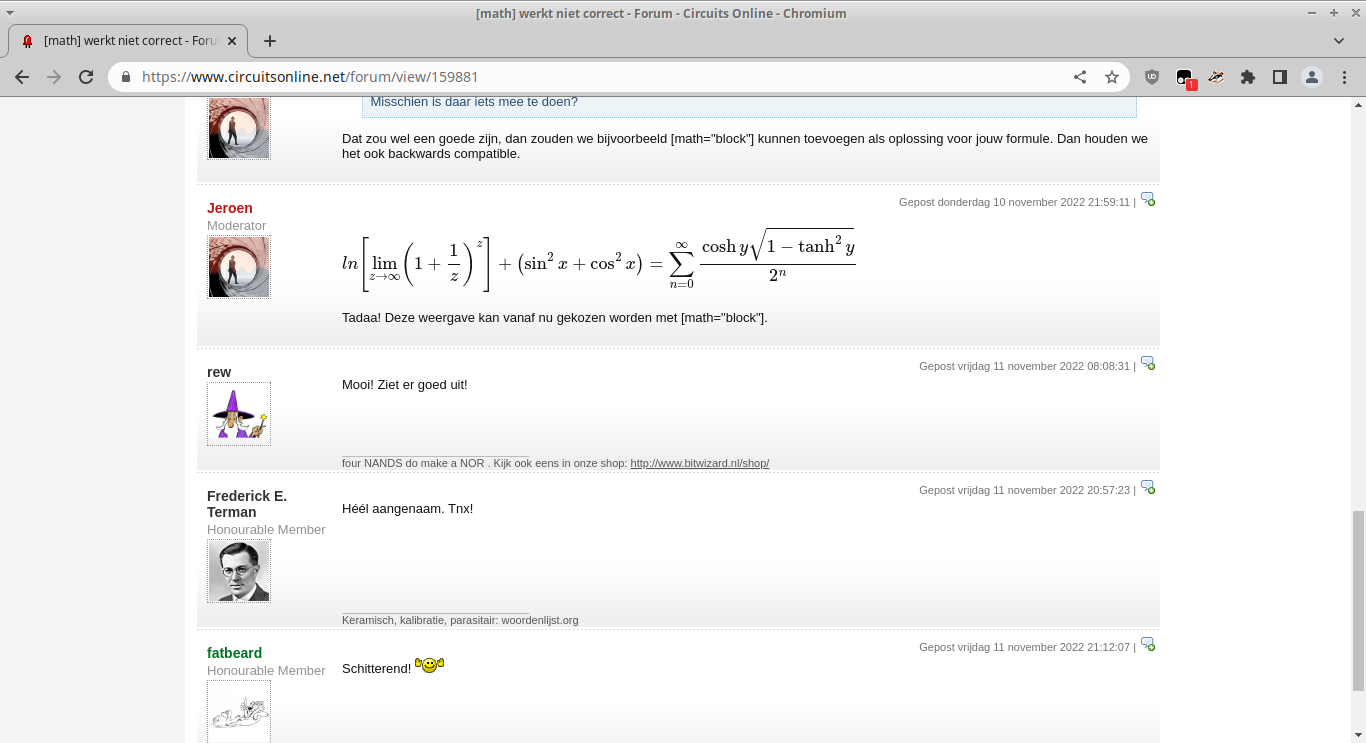Open the Chromium three-dot menu
1366x743 pixels.
[x=1343, y=77]
